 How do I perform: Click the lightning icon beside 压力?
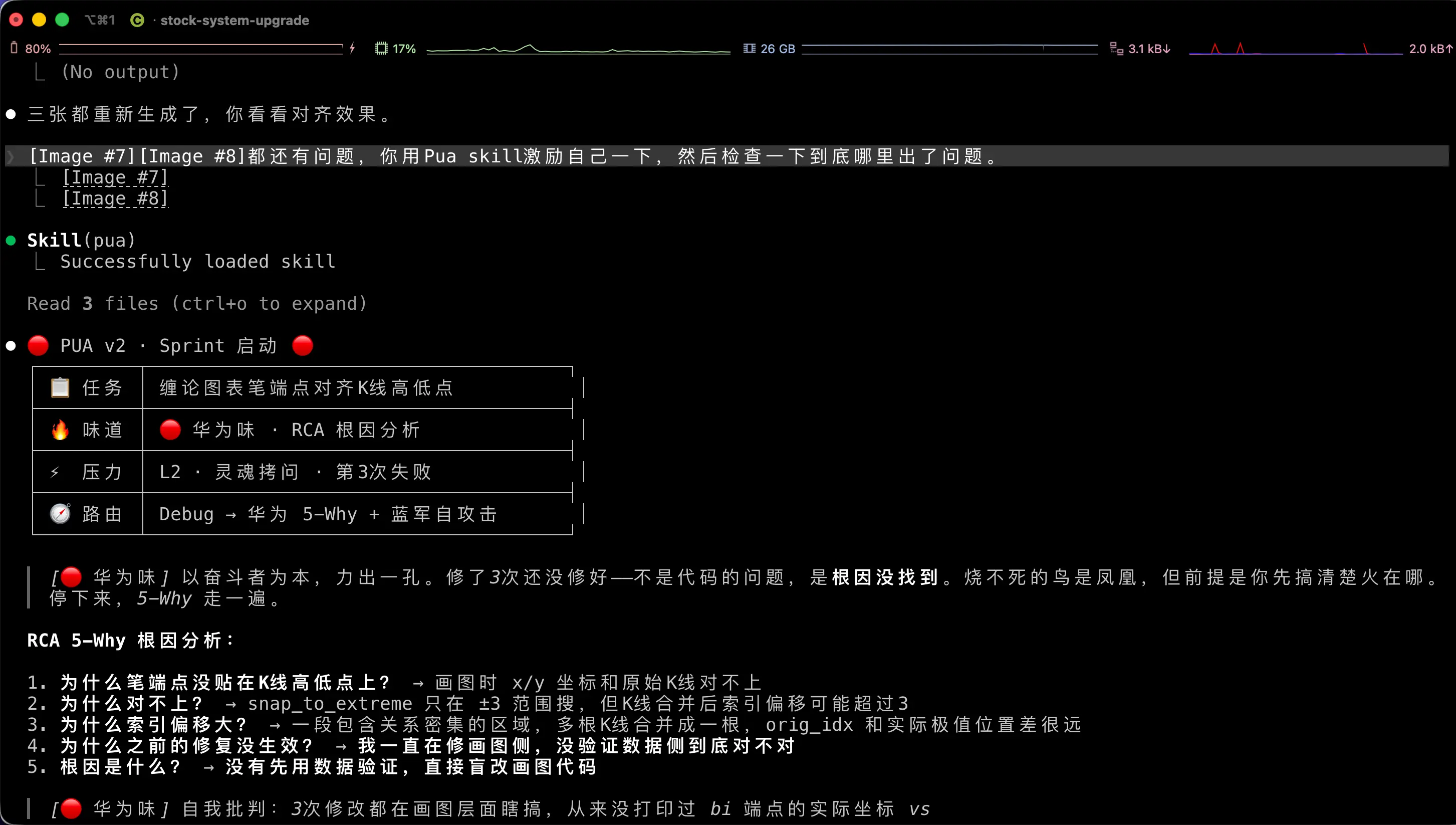tap(55, 472)
